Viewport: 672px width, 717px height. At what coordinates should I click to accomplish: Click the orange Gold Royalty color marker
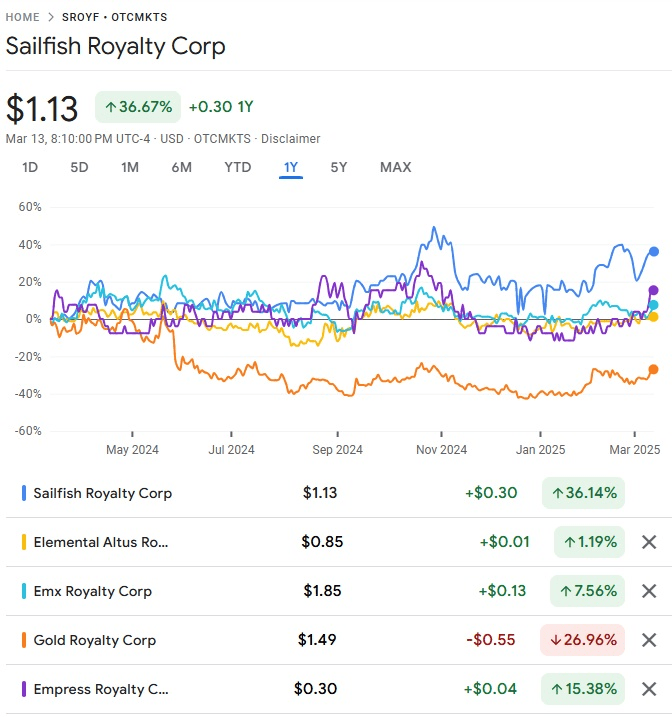tap(24, 640)
